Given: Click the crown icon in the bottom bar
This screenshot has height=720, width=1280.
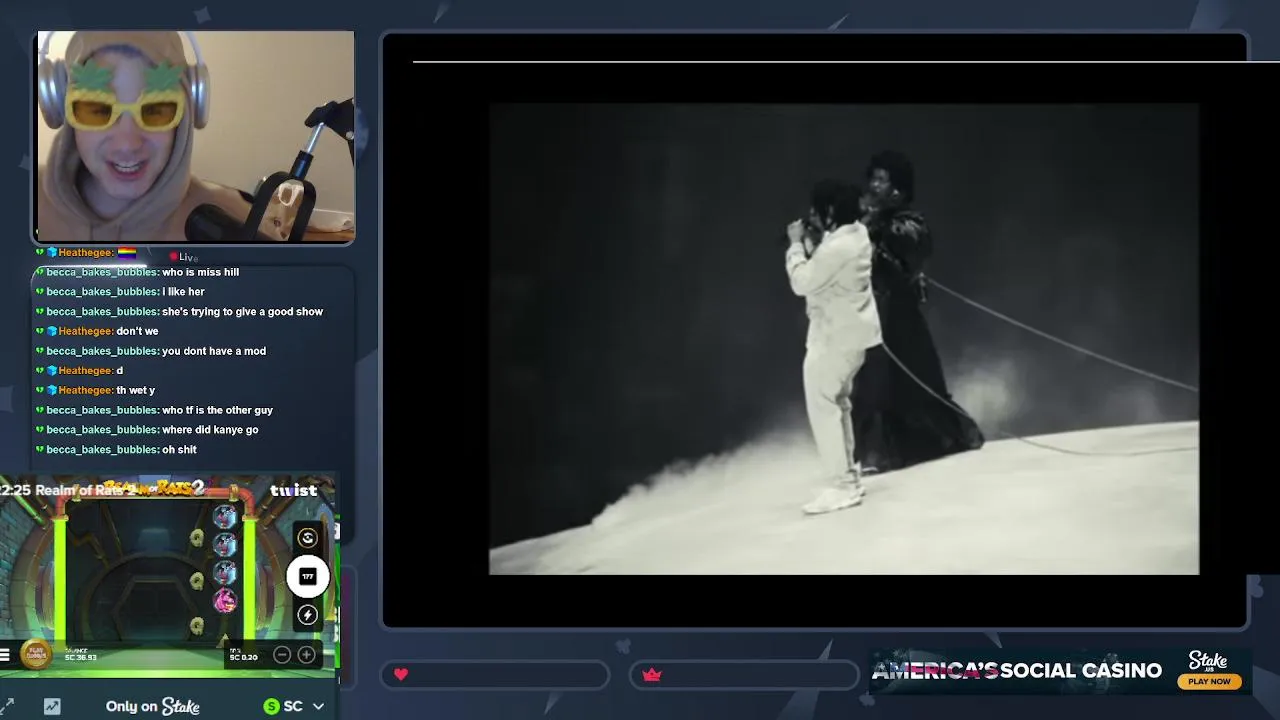Looking at the screenshot, I should (652, 675).
